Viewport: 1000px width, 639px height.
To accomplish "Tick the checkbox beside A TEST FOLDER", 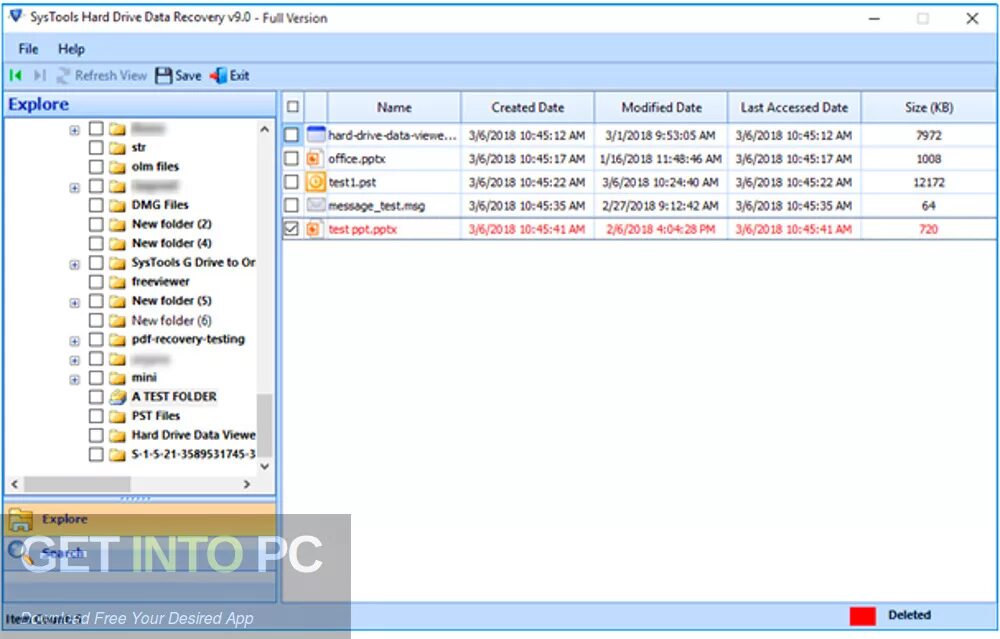I will click(96, 397).
